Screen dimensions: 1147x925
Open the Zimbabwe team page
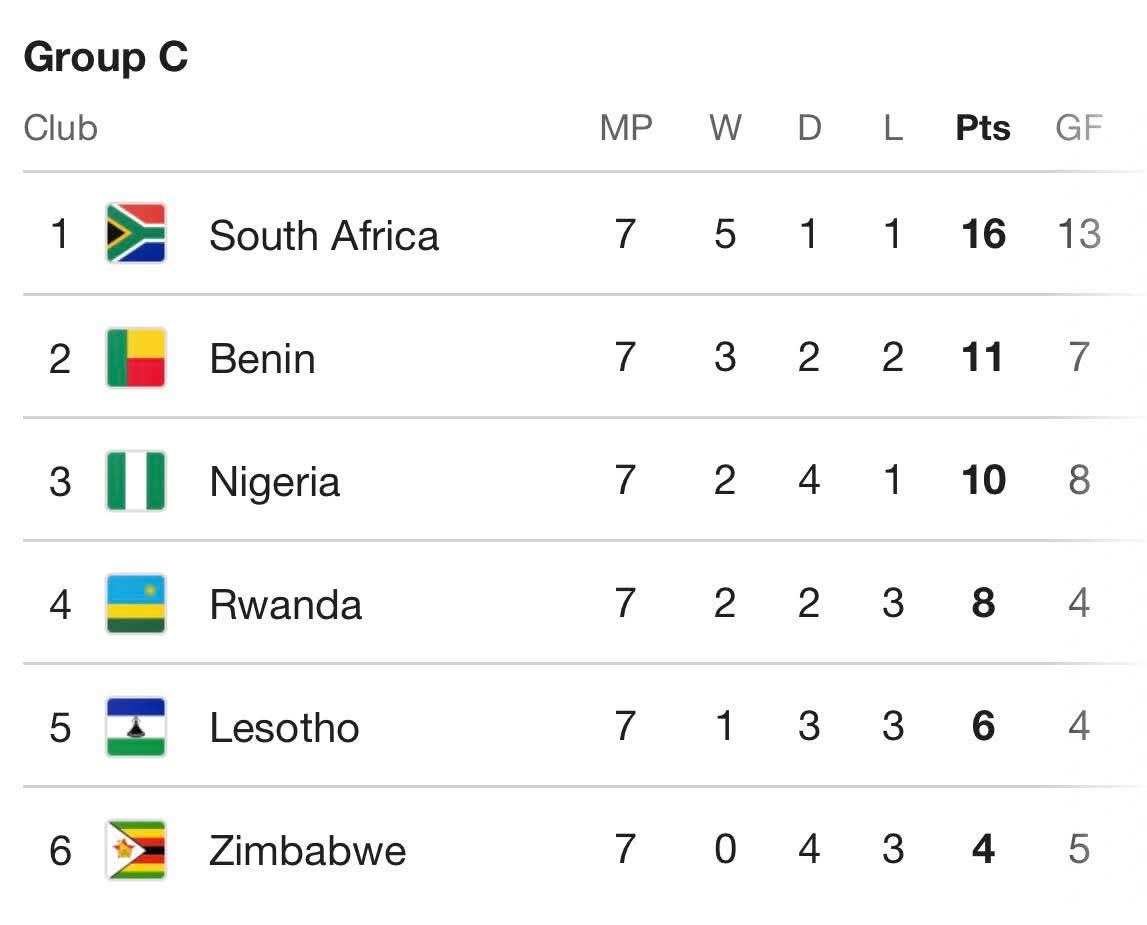point(307,851)
